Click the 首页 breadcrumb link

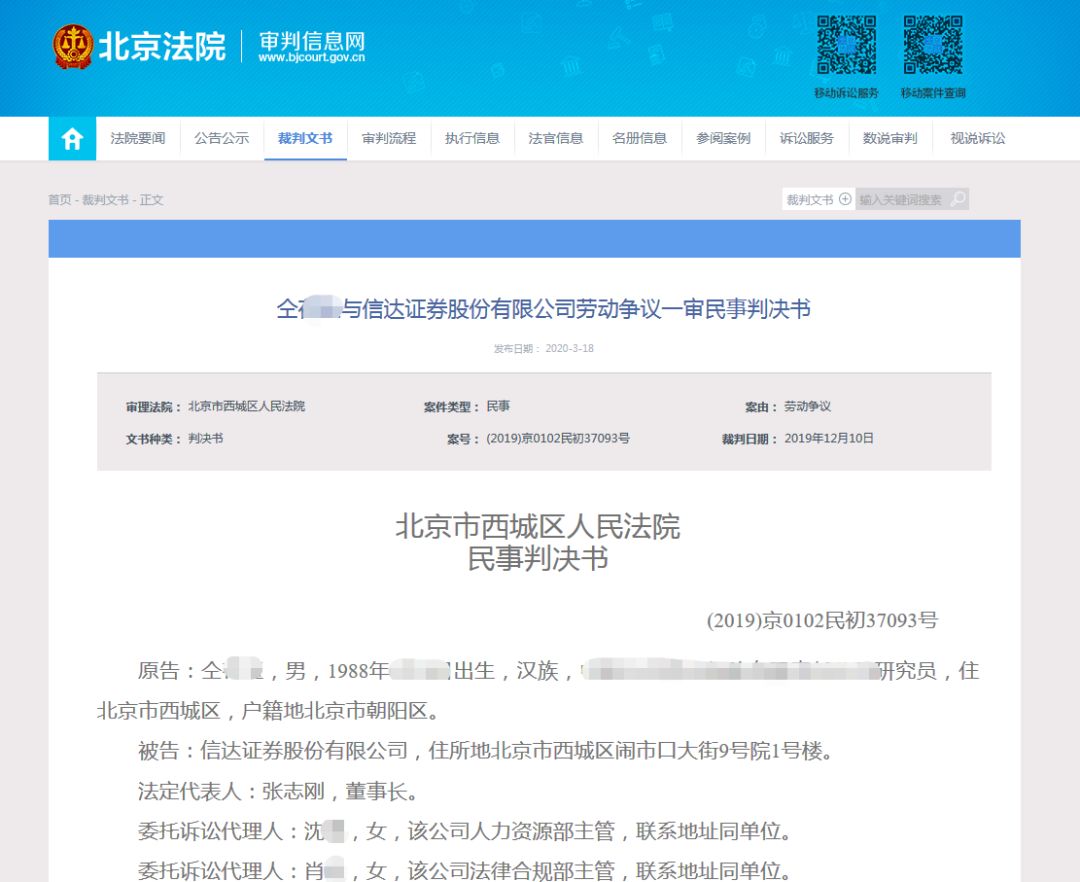60,200
